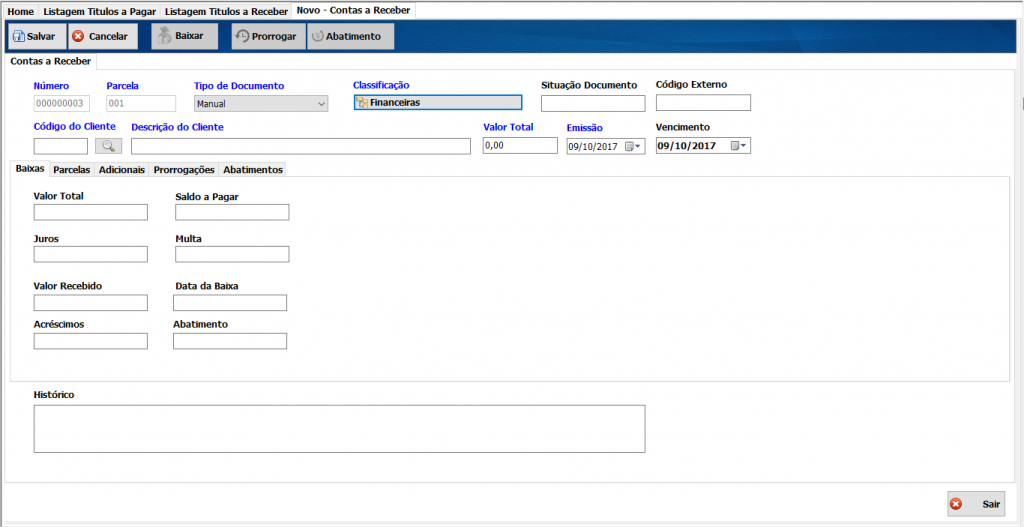The width and height of the screenshot is (1024, 527).
Task: Click the Descrição do Cliente field
Action: (300, 146)
